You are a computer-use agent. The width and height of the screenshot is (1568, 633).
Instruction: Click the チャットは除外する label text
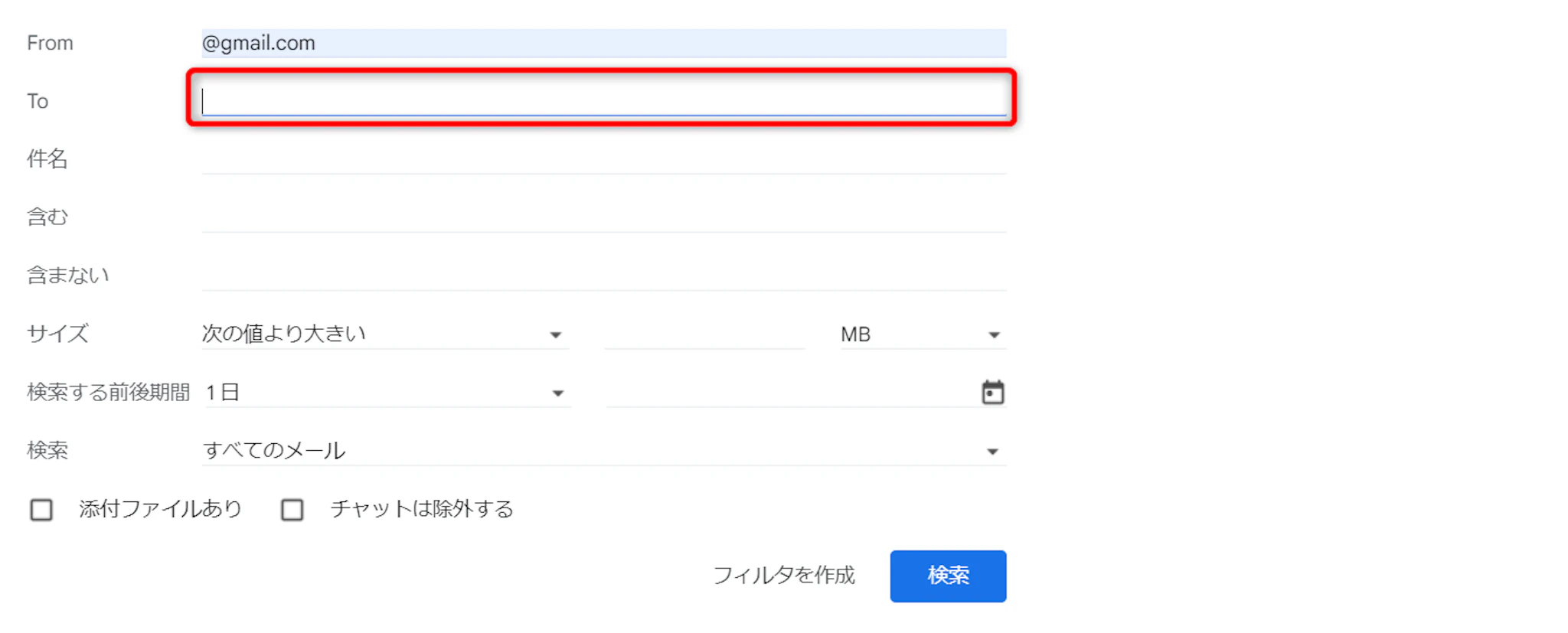[x=422, y=509]
